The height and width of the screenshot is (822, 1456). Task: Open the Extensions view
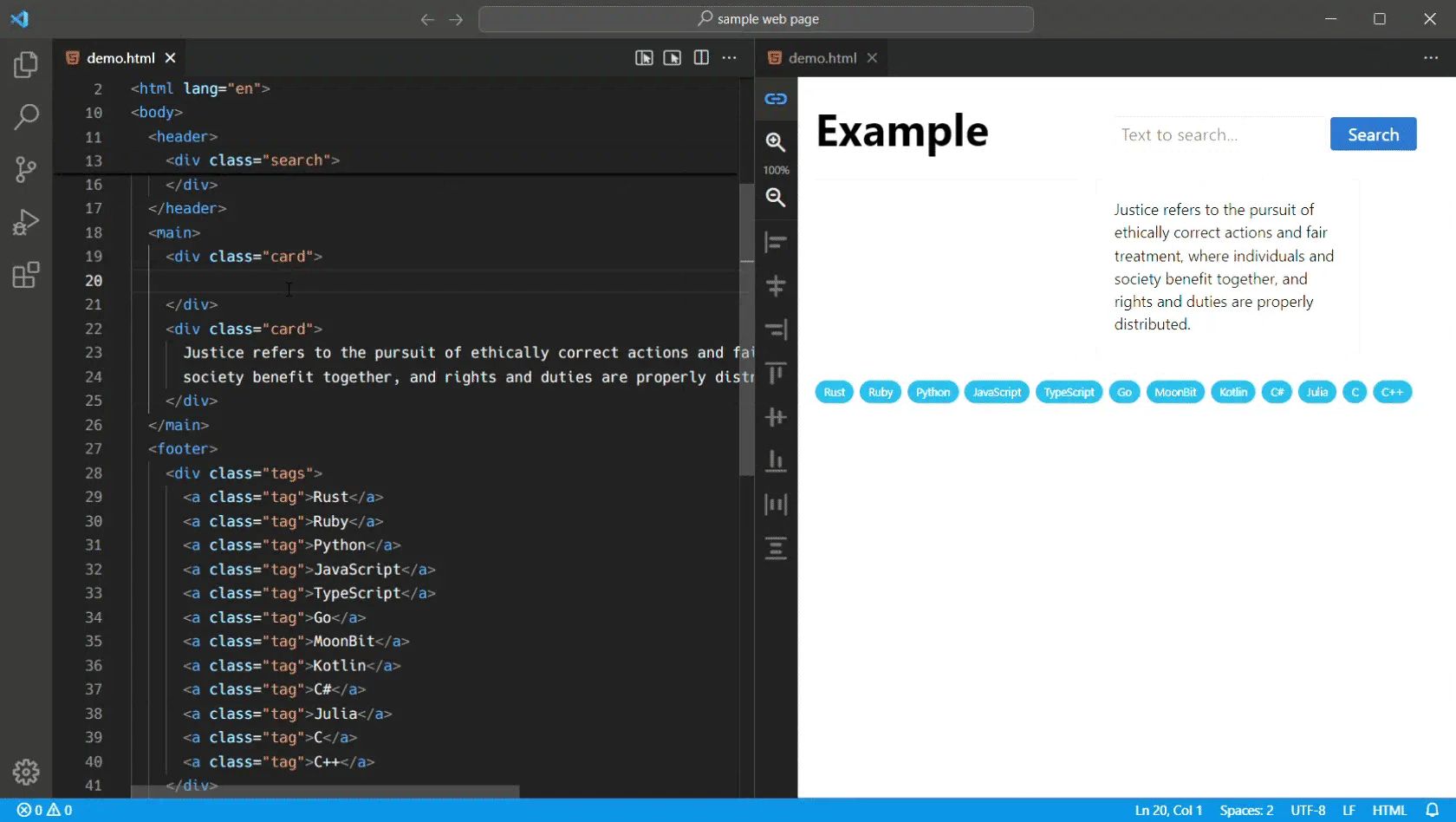click(x=26, y=275)
